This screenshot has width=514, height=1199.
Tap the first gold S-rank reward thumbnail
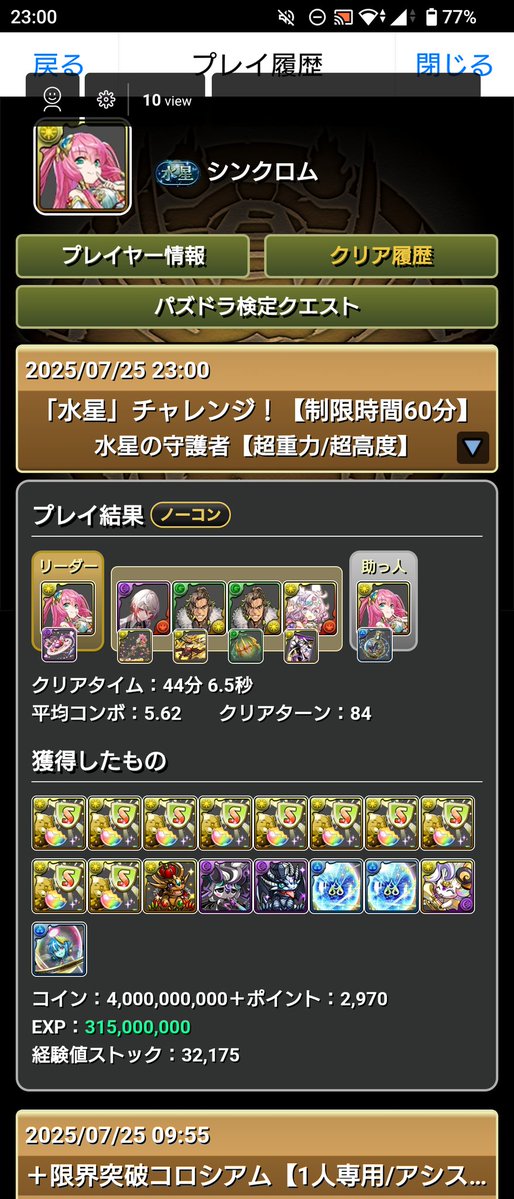pyautogui.click(x=59, y=824)
